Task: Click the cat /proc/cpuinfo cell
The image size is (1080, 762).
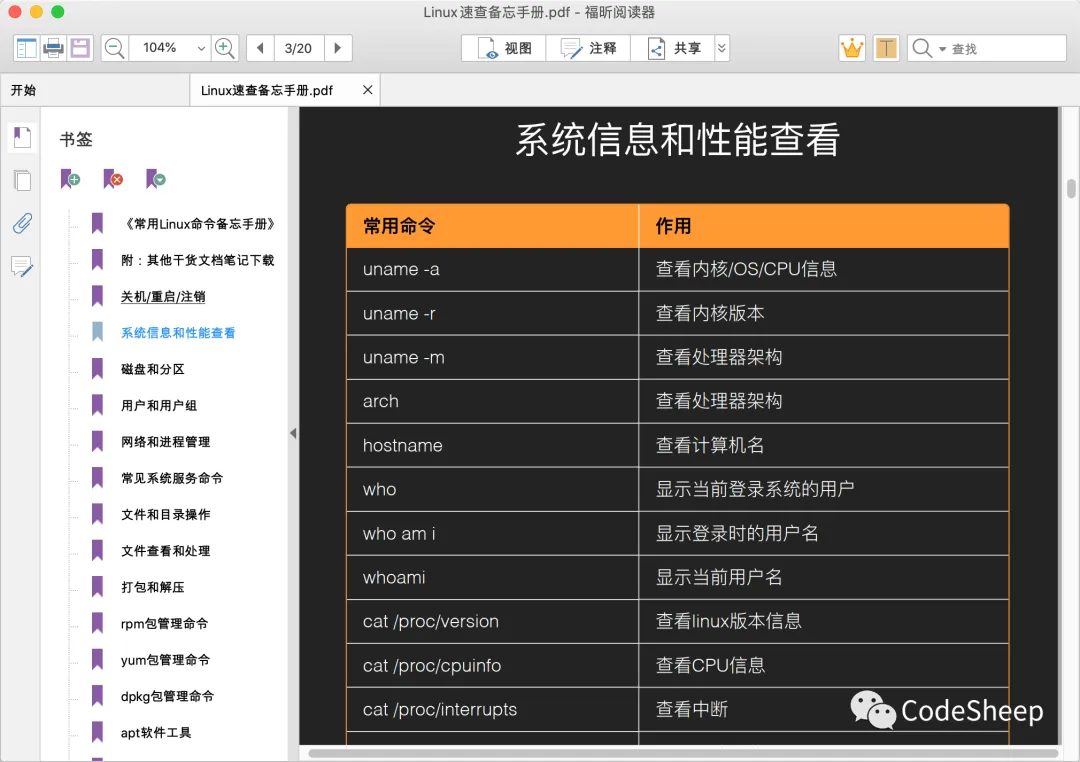Action: [x=492, y=666]
